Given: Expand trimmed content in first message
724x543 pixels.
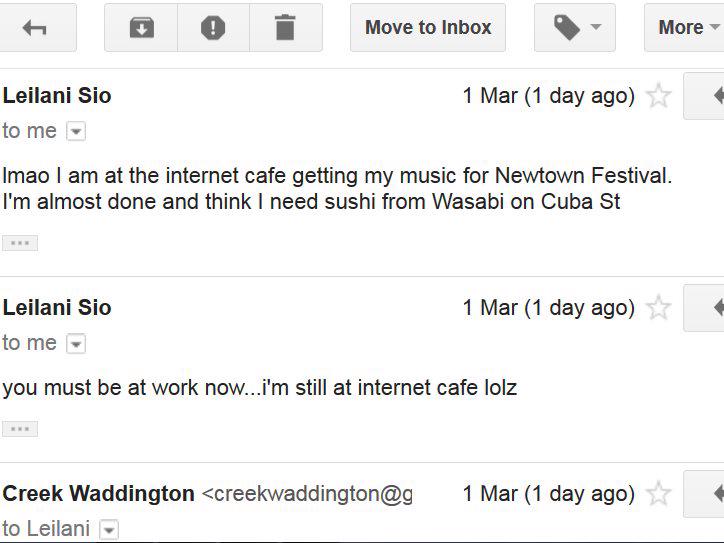Looking at the screenshot, I should point(20,243).
